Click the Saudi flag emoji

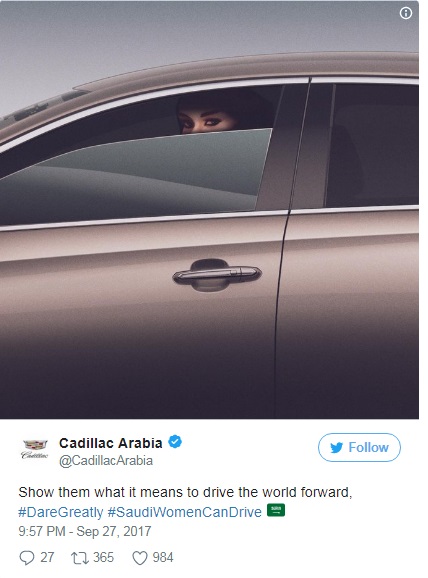(x=276, y=511)
